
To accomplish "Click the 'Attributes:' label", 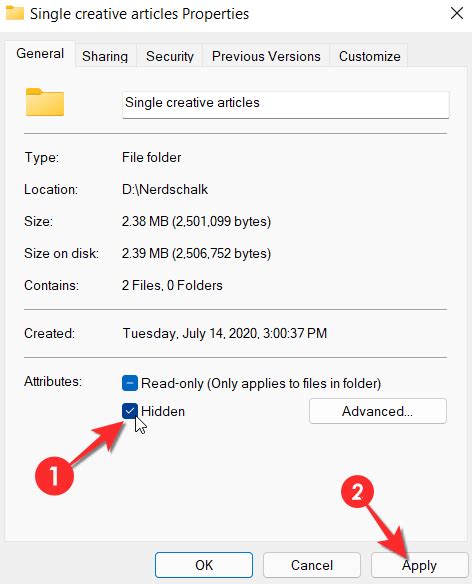I will [53, 381].
